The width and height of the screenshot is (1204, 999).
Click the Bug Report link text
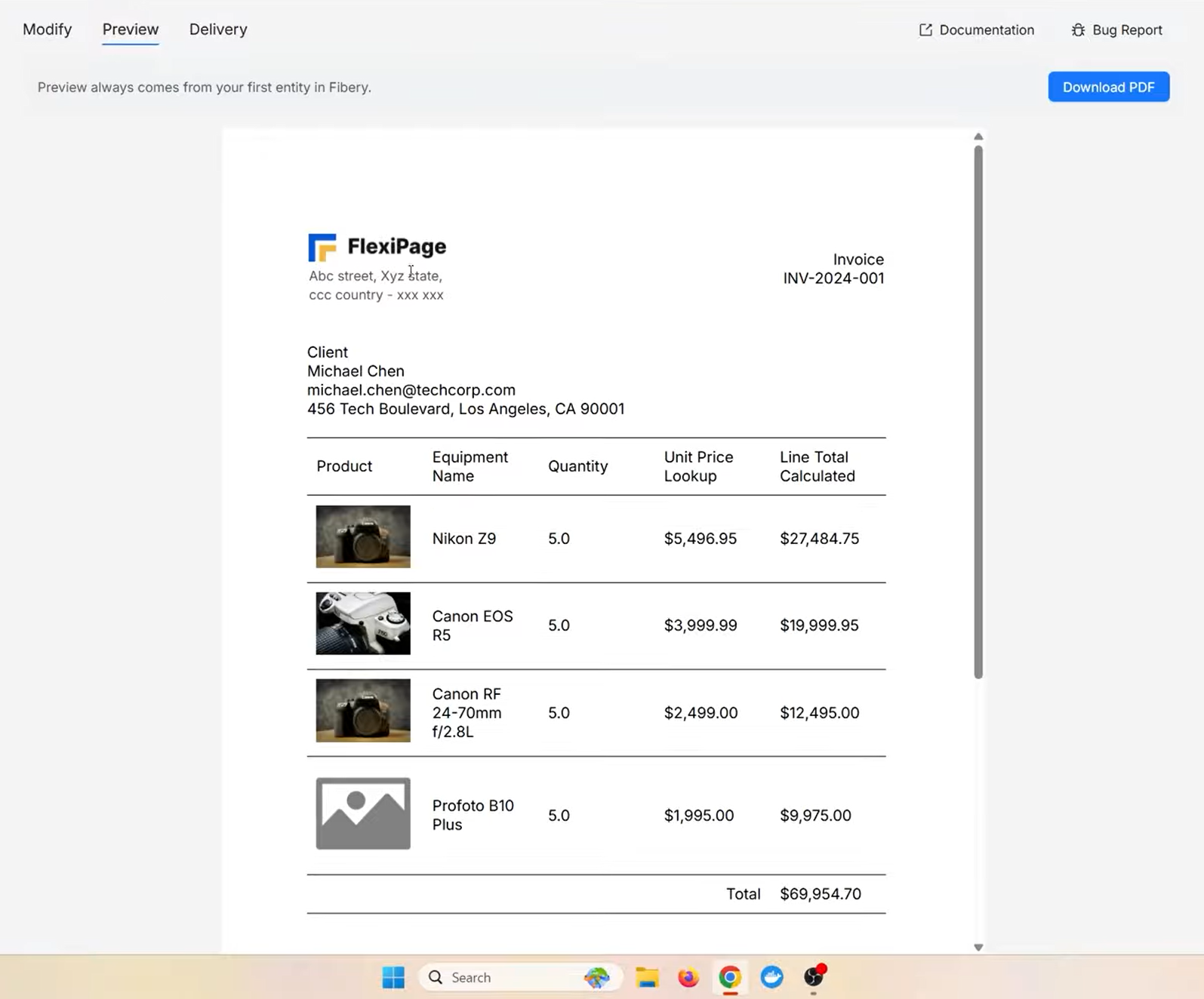tap(1127, 30)
